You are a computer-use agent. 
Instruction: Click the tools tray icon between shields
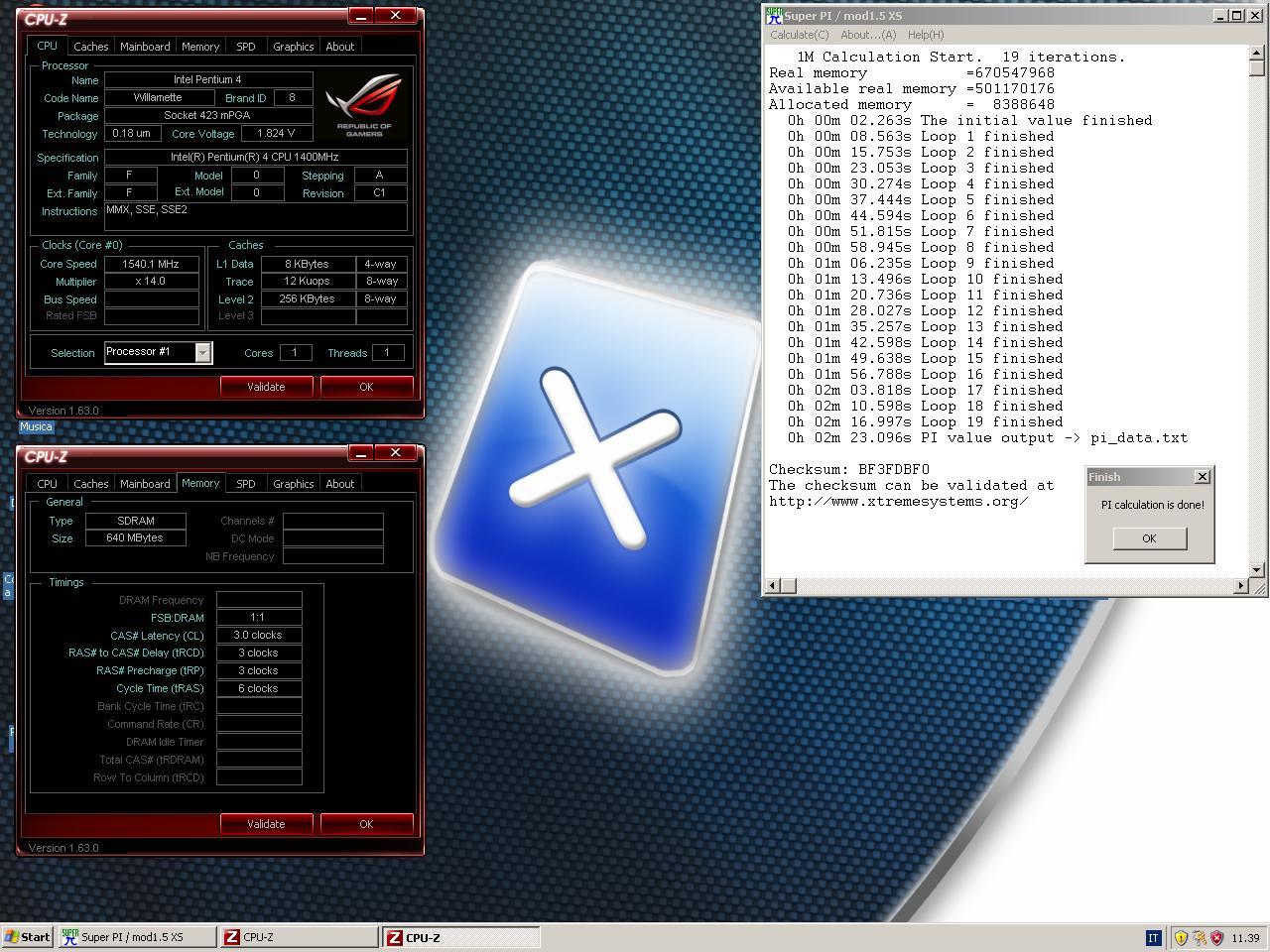coord(1199,937)
